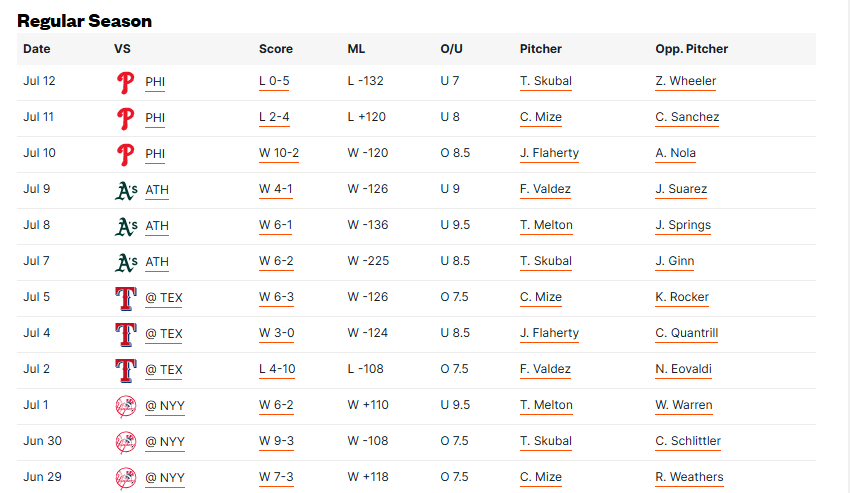Click the ML column header
The image size is (850, 493).
pyautogui.click(x=356, y=49)
